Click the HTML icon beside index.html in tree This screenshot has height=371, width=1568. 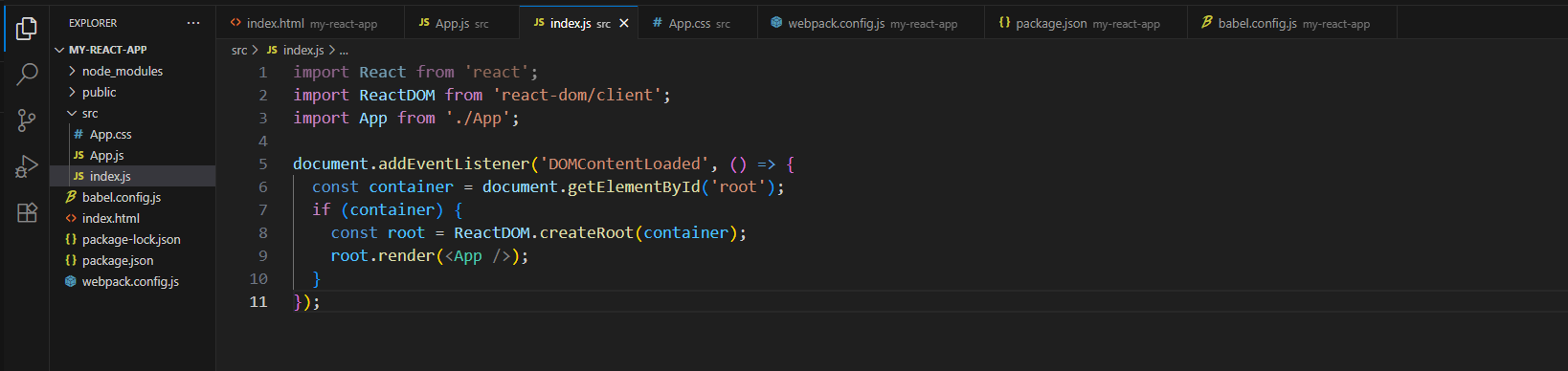tap(71, 218)
